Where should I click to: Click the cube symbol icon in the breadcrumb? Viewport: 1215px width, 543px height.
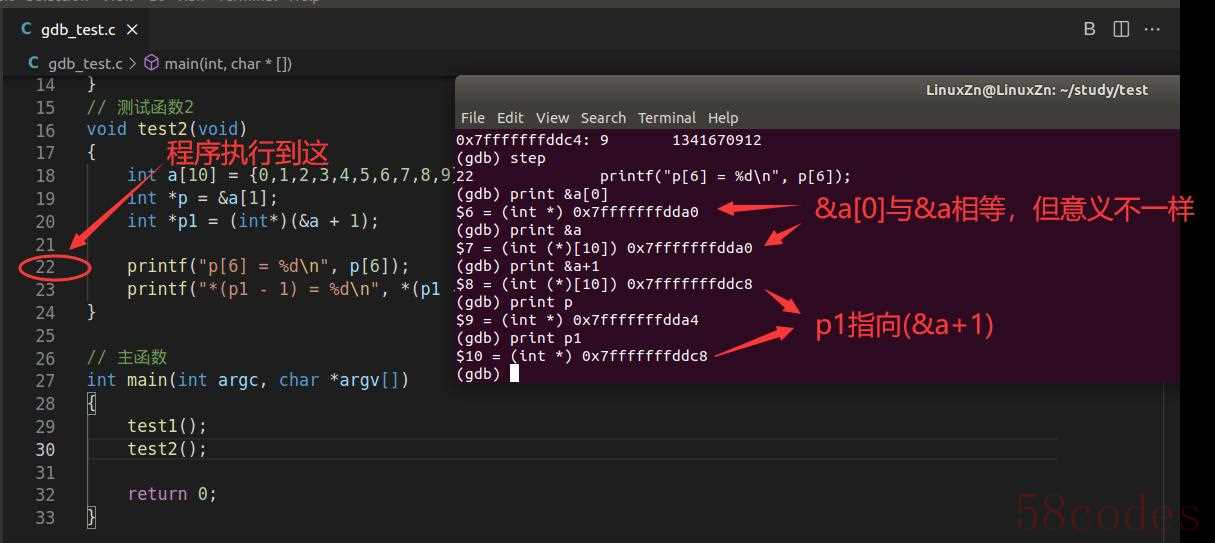[x=152, y=63]
